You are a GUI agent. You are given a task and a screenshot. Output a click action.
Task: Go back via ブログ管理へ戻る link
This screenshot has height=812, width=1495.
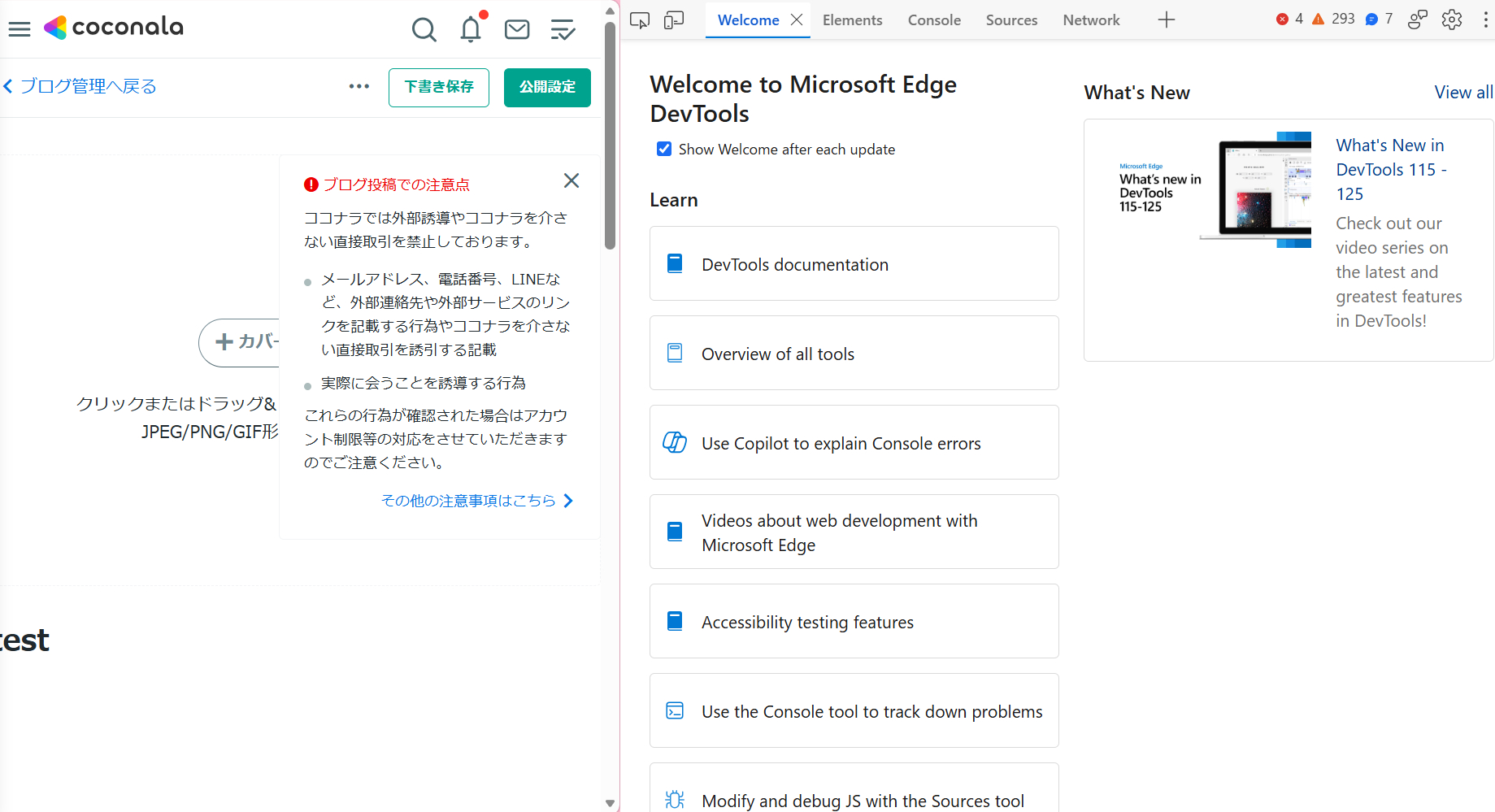point(80,86)
